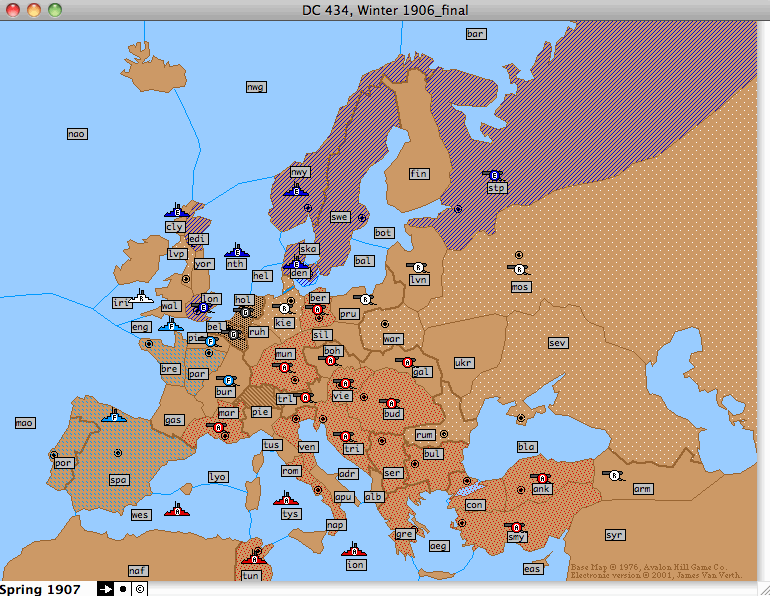Image resolution: width=770 pixels, height=596 pixels.
Task: Select the French fleet in eng
Action: coord(171,325)
